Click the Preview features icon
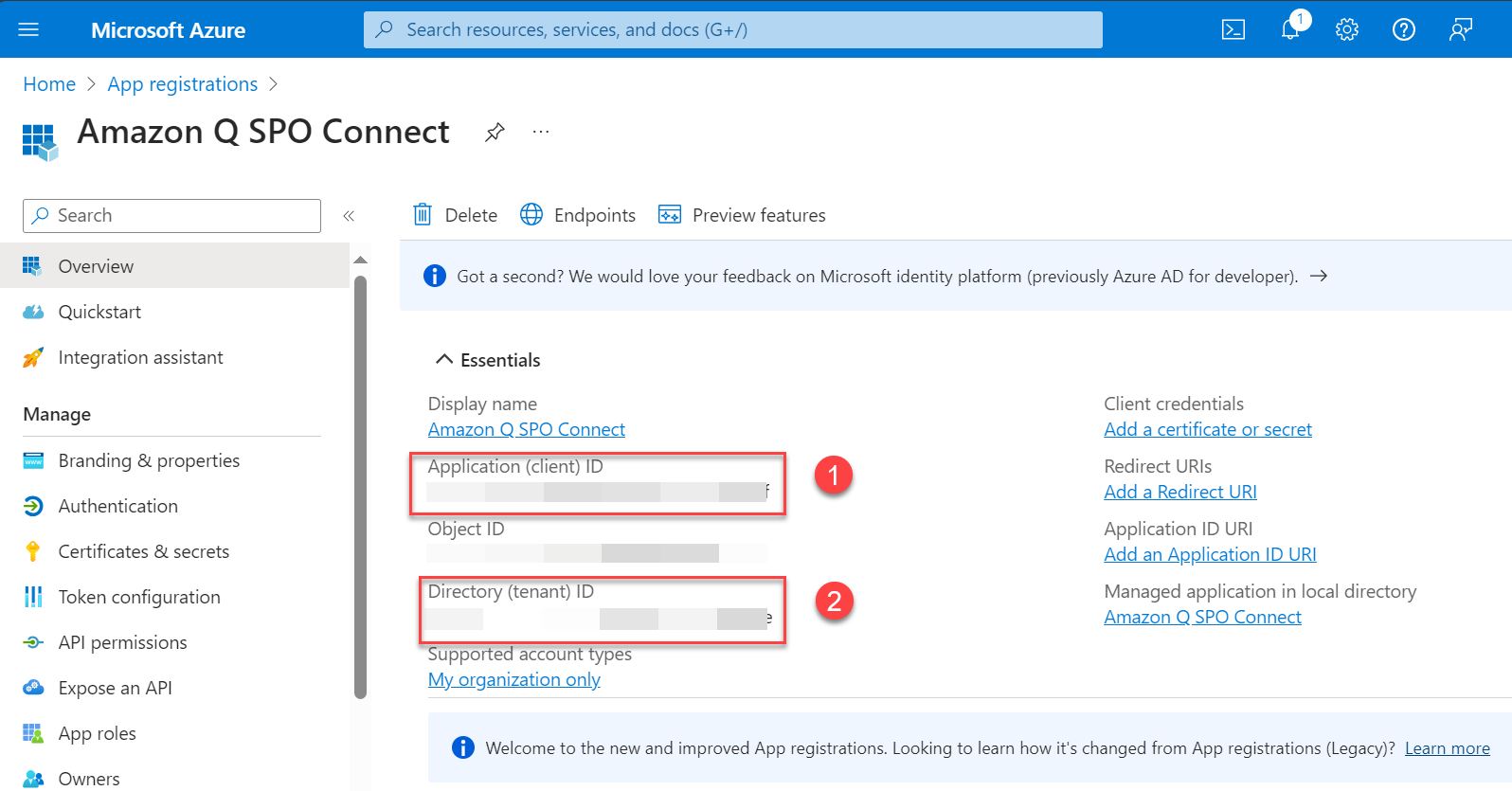Image resolution: width=1512 pixels, height=791 pixels. tap(670, 215)
